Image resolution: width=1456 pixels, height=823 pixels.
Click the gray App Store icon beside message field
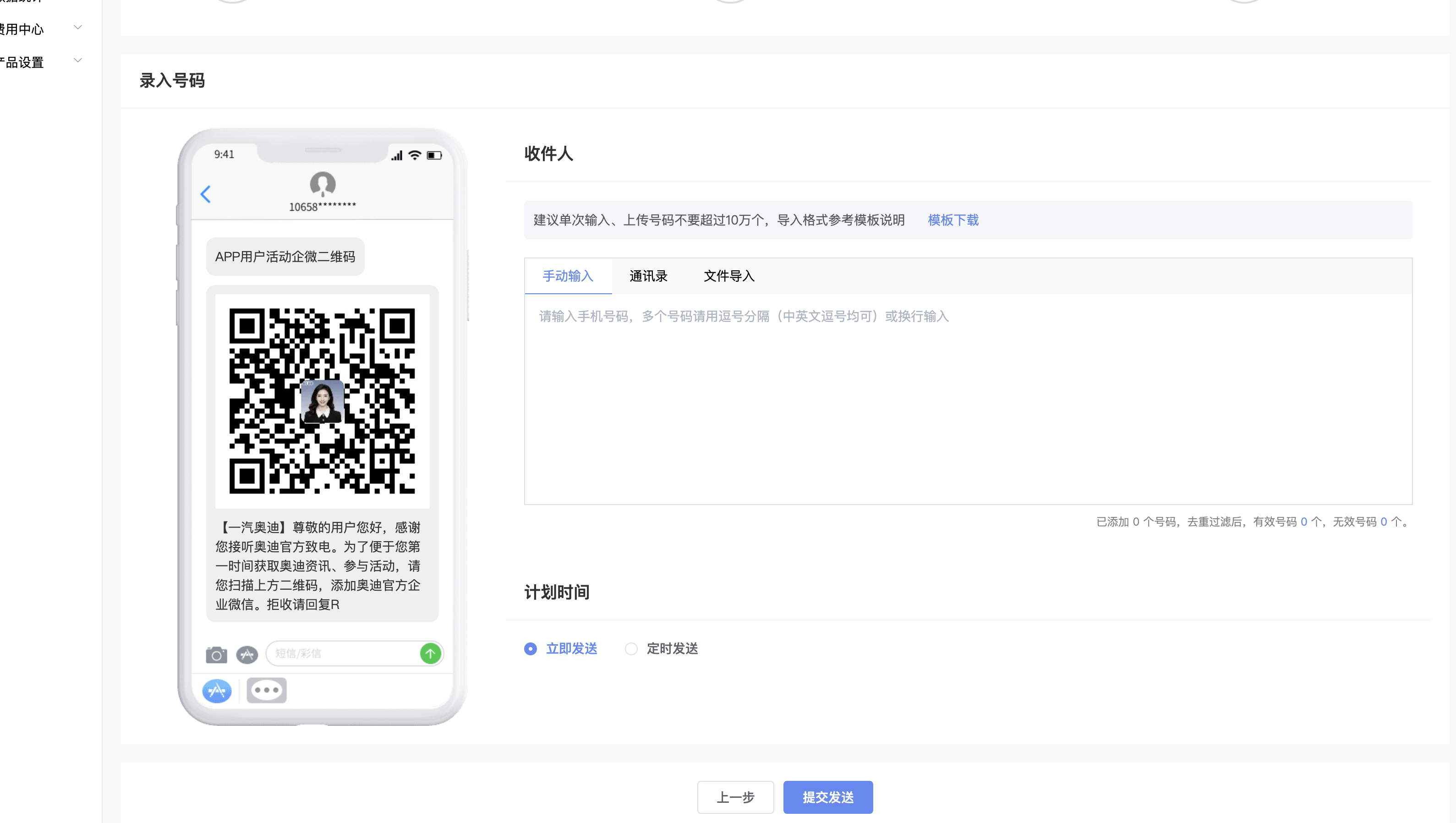click(x=247, y=654)
